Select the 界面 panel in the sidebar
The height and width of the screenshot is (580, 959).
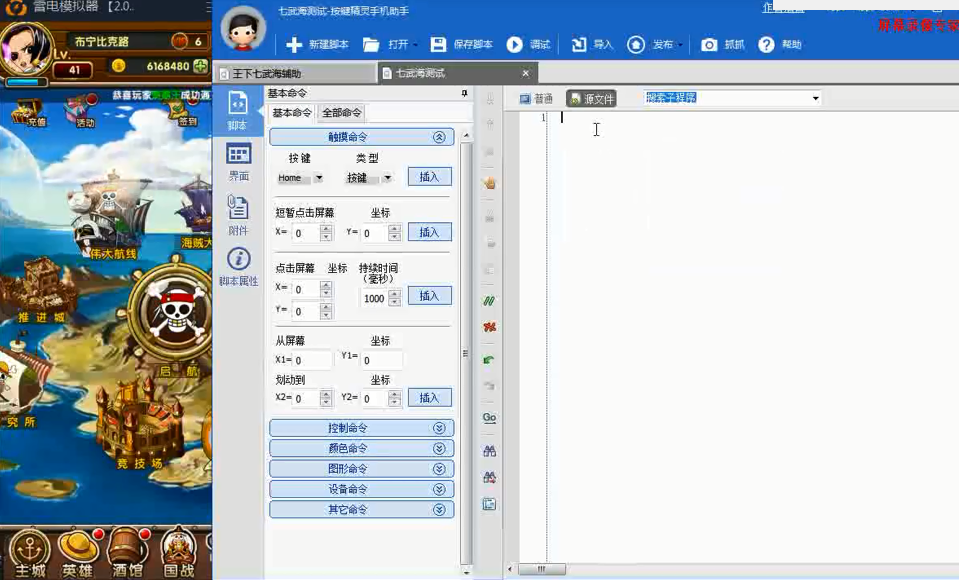point(237,163)
